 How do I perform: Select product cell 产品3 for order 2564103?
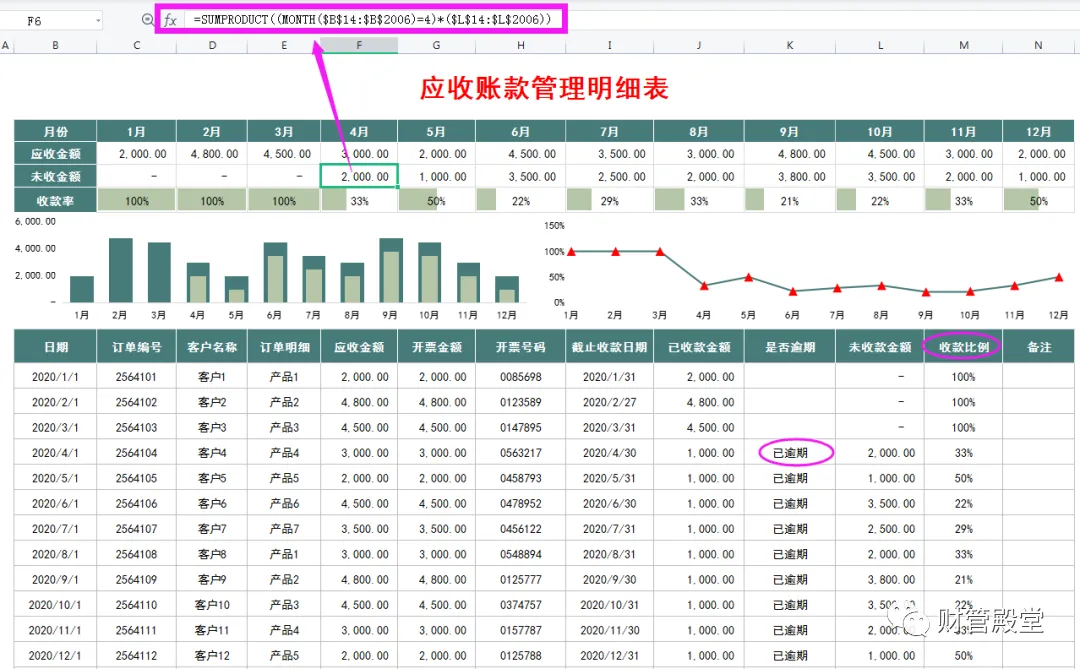coord(284,427)
